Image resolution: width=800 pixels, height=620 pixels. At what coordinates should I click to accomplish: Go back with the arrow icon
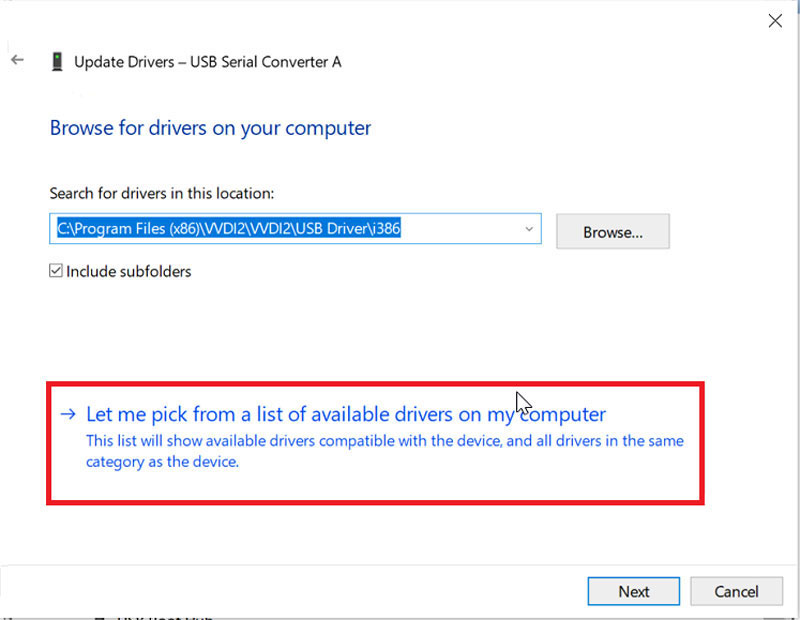pos(17,60)
